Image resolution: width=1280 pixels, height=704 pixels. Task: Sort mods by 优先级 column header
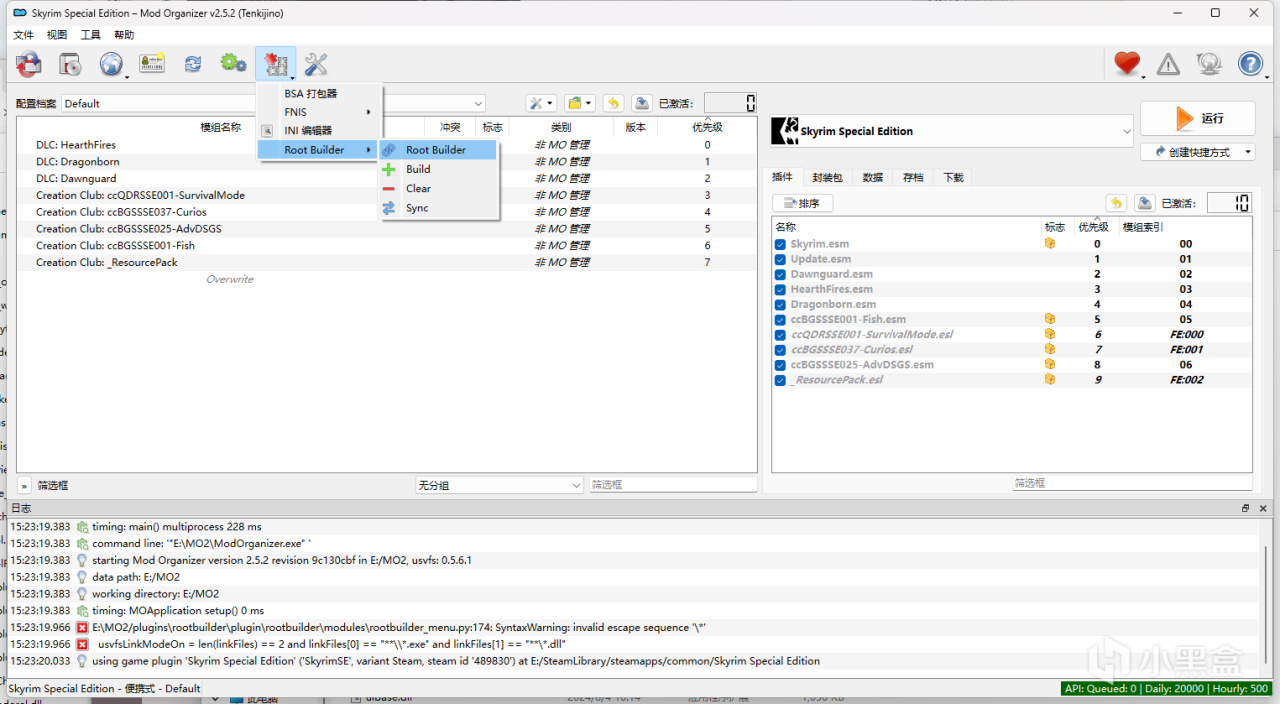point(707,127)
